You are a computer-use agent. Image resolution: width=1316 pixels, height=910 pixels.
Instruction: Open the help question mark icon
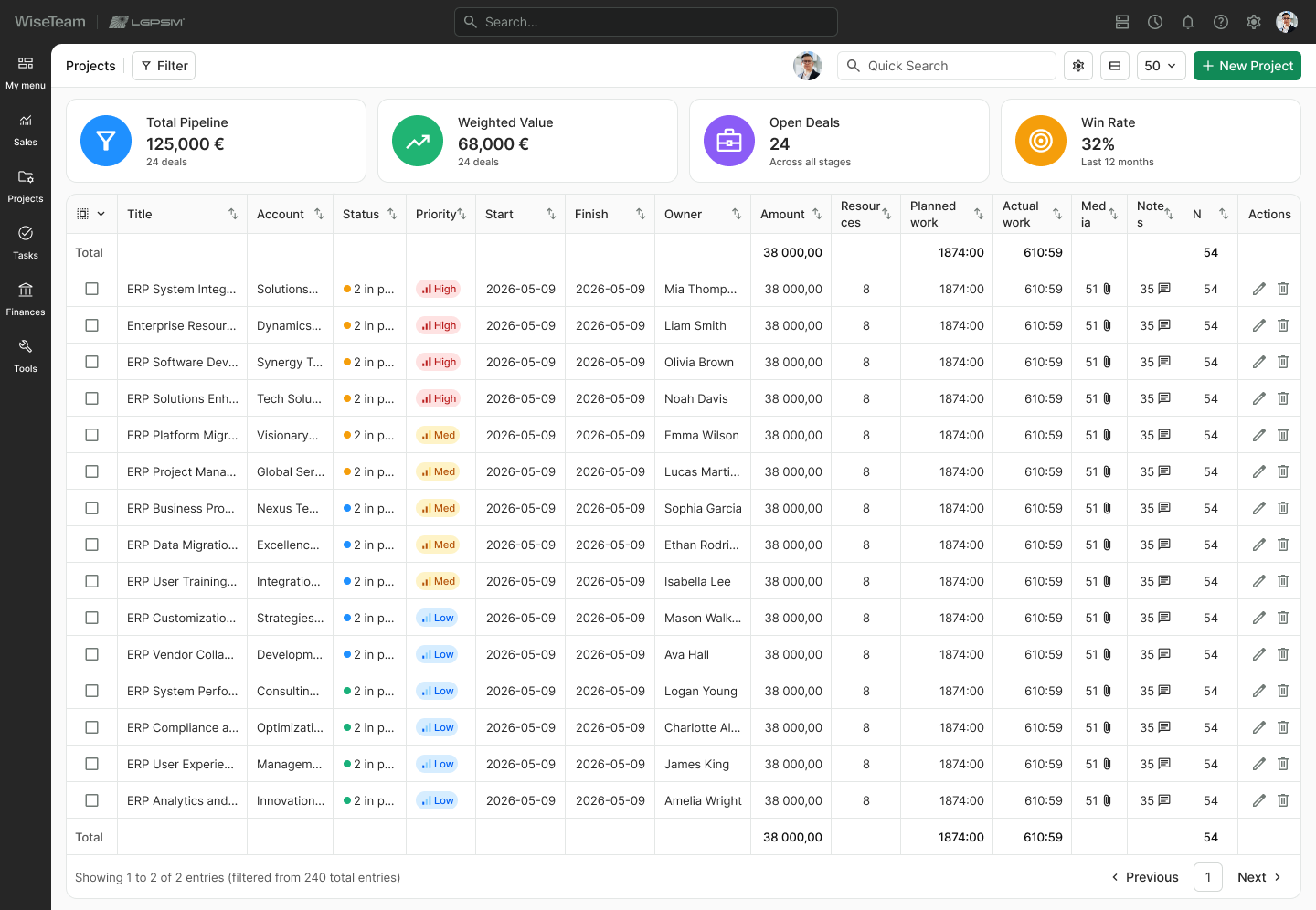(x=1221, y=22)
